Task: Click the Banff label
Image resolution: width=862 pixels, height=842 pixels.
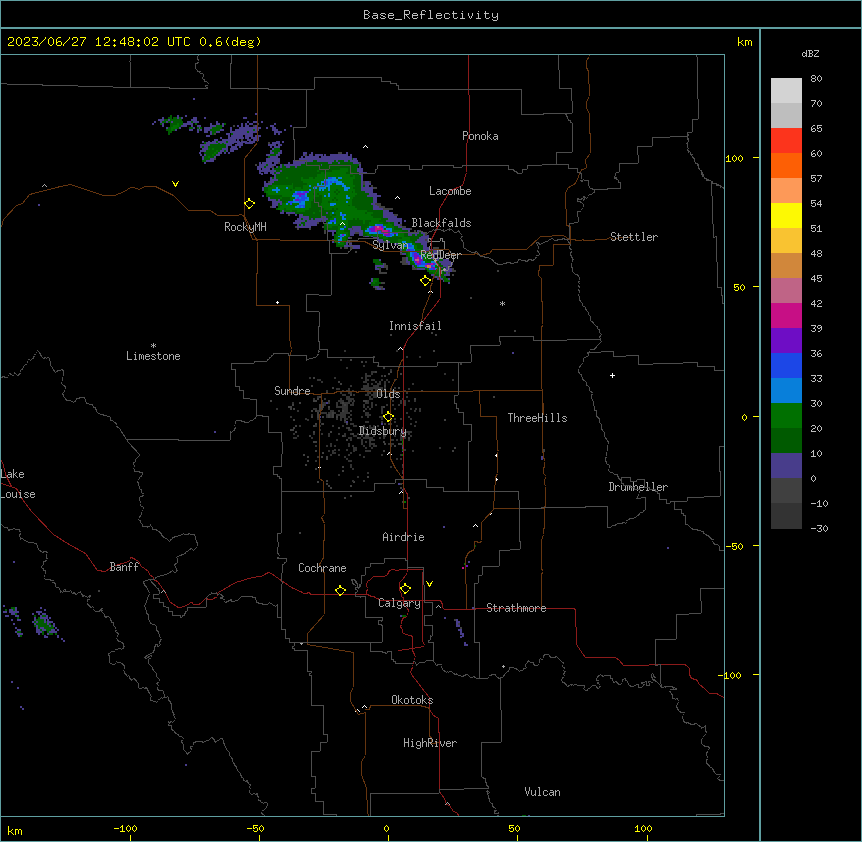Action: click(124, 567)
